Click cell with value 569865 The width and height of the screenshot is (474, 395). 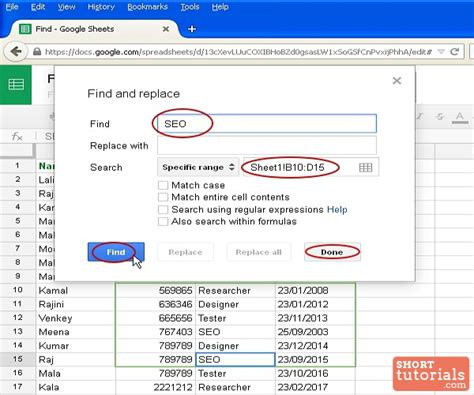pyautogui.click(x=155, y=290)
